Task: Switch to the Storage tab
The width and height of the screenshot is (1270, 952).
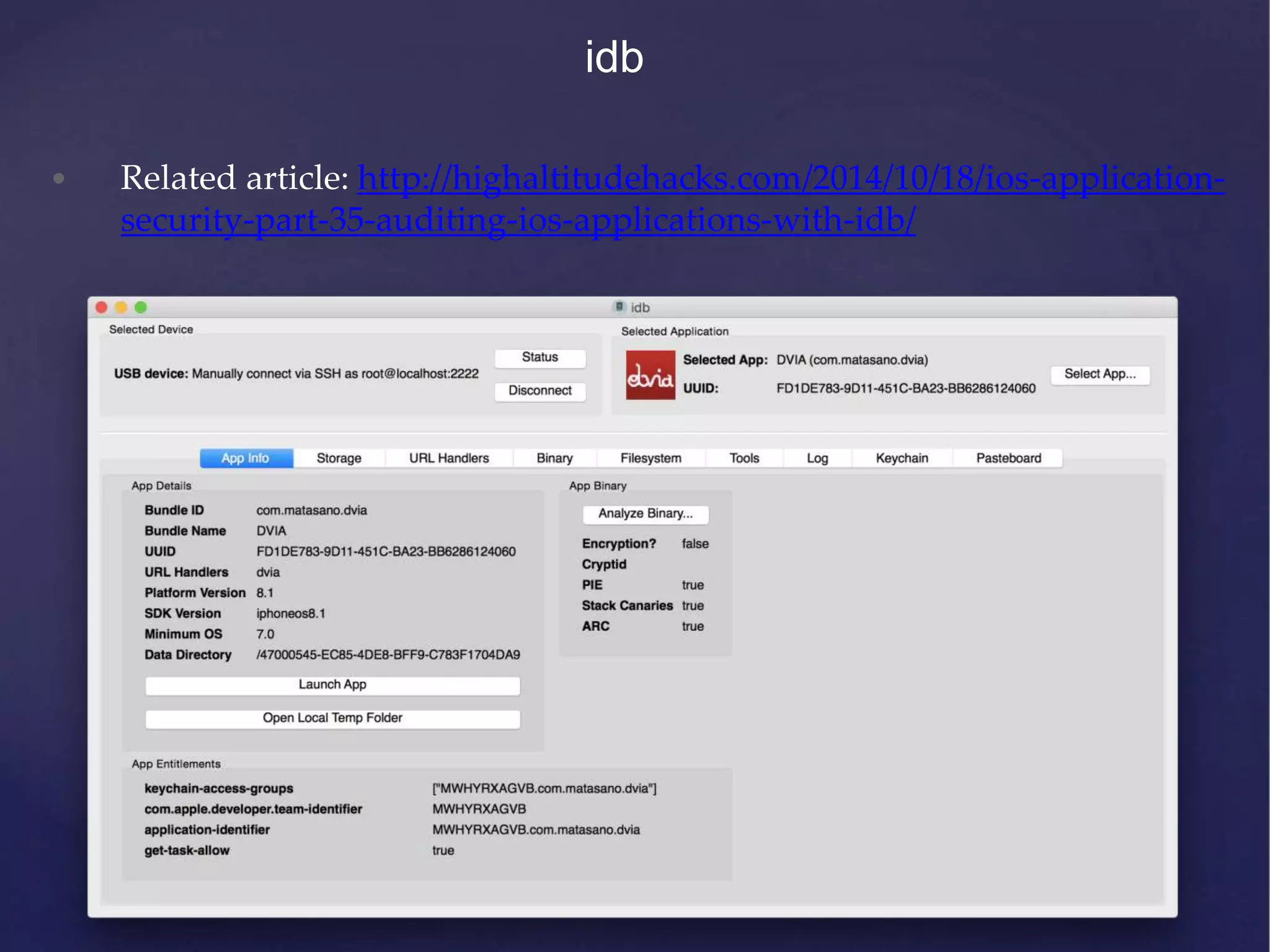Action: click(x=339, y=458)
